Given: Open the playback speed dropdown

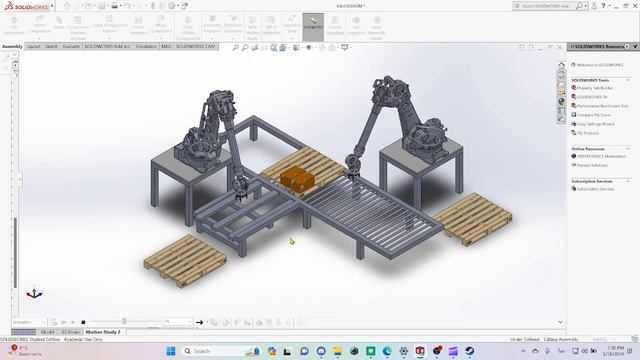Looking at the screenshot, I should pos(178,322).
